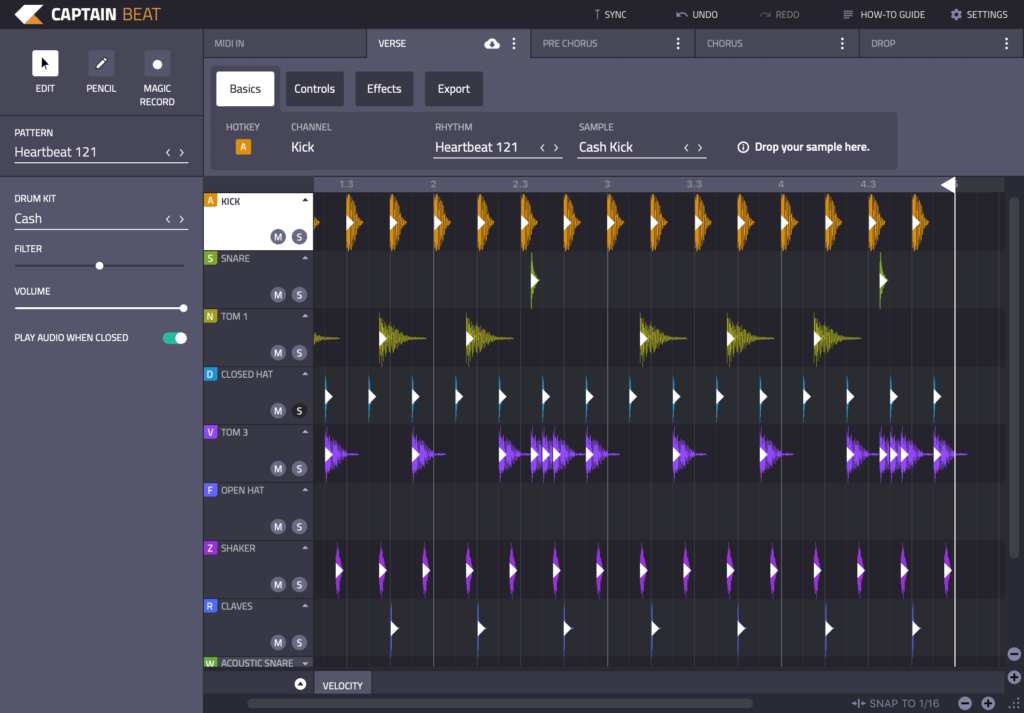Open Settings via the gear icon
Image resolution: width=1024 pixels, height=713 pixels.
pyautogui.click(x=956, y=15)
